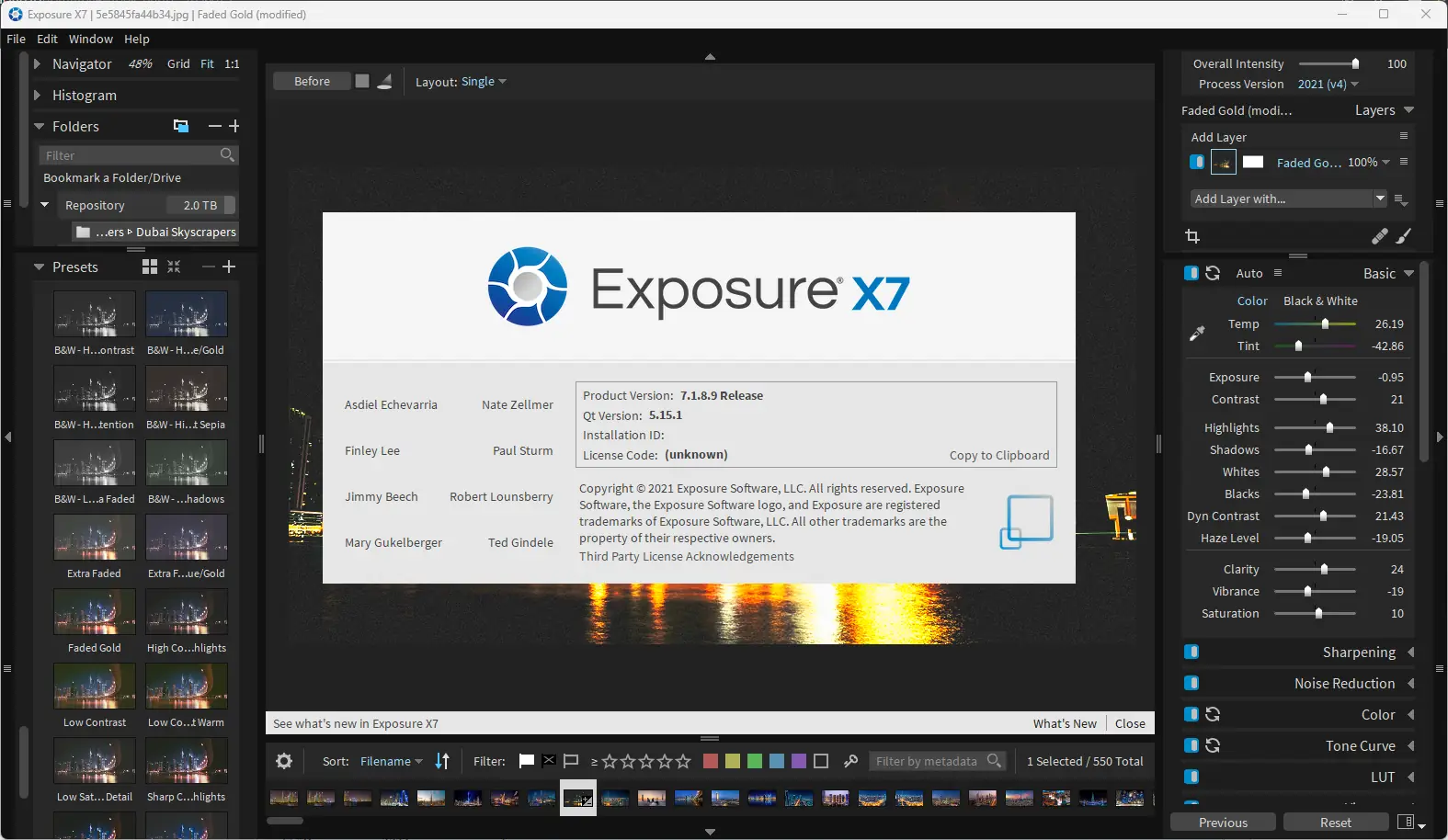Viewport: 1448px width, 840px height.
Task: Filter by pick flag icon
Action: coord(527,761)
